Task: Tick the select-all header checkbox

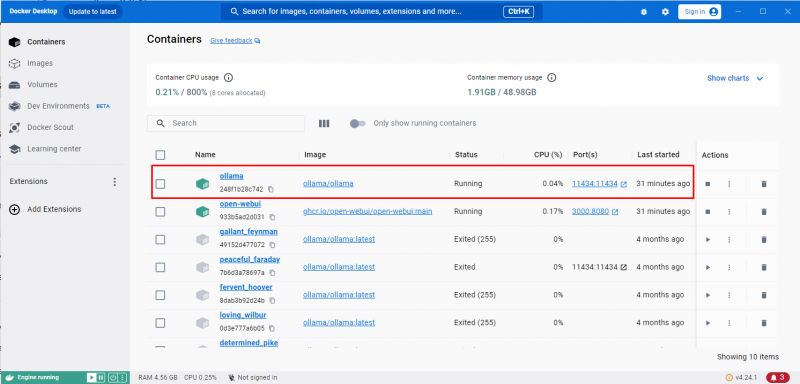Action: point(160,155)
